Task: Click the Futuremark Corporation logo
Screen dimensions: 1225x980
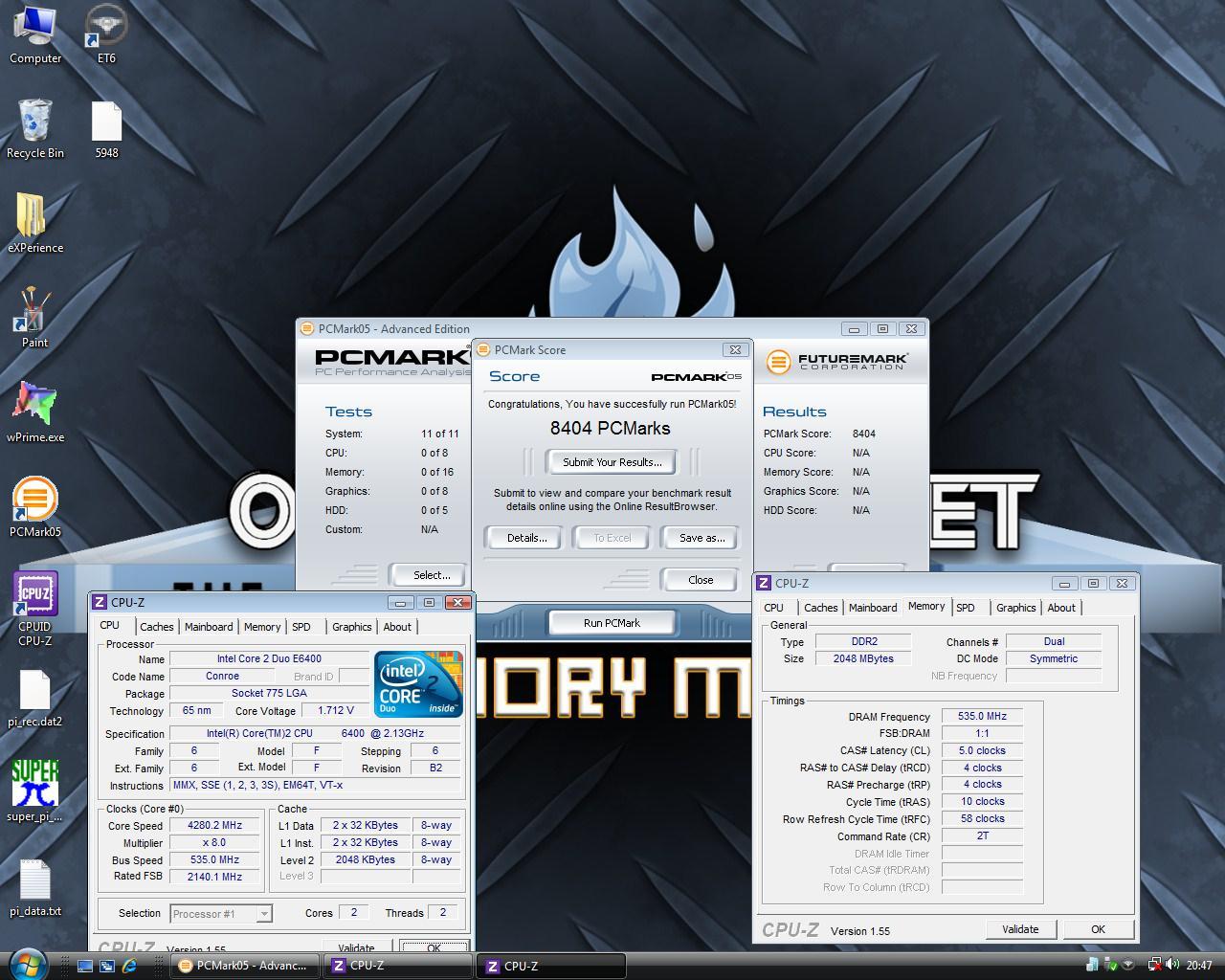Action: pos(836,362)
